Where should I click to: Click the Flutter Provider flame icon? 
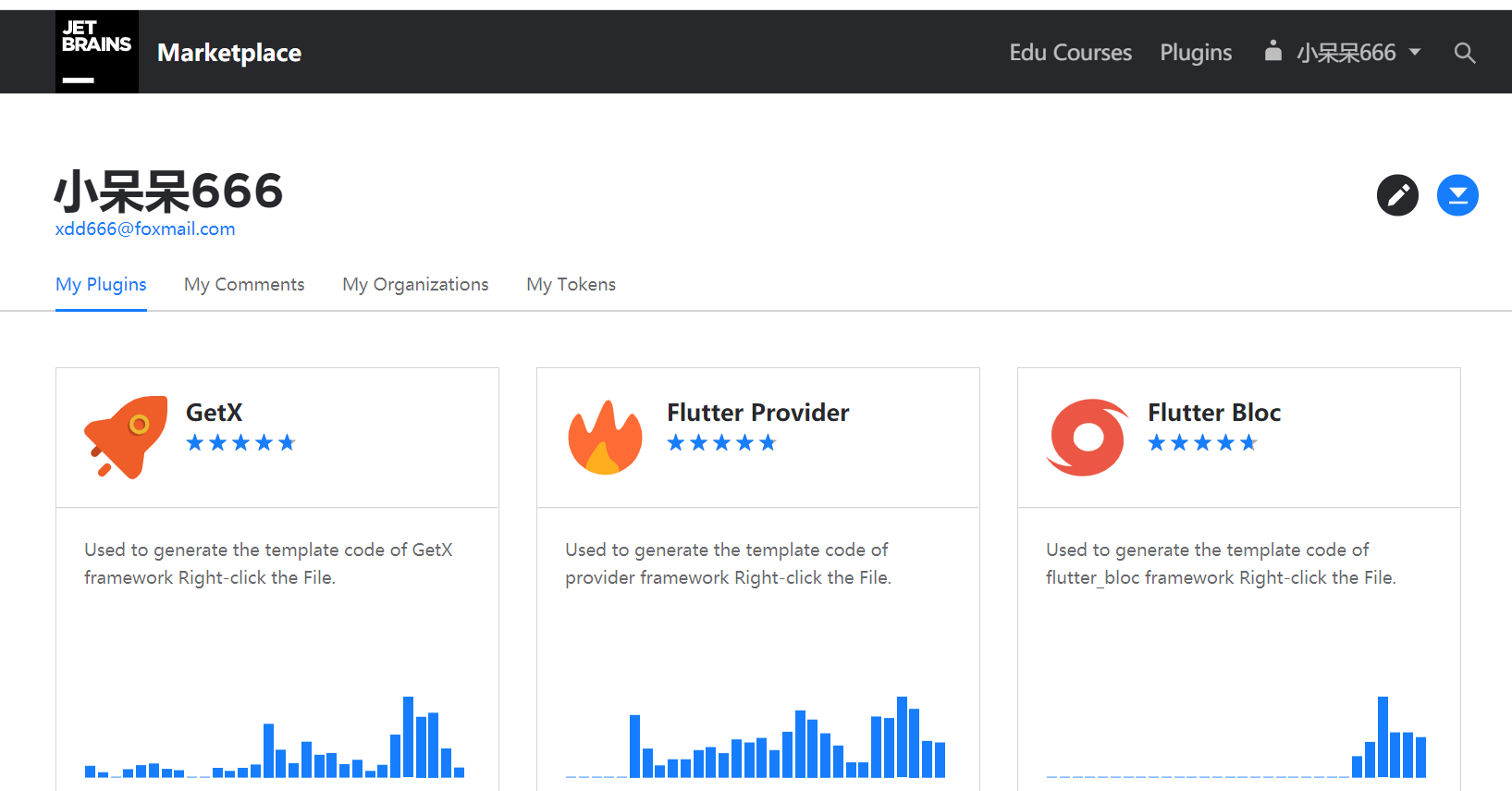(606, 438)
